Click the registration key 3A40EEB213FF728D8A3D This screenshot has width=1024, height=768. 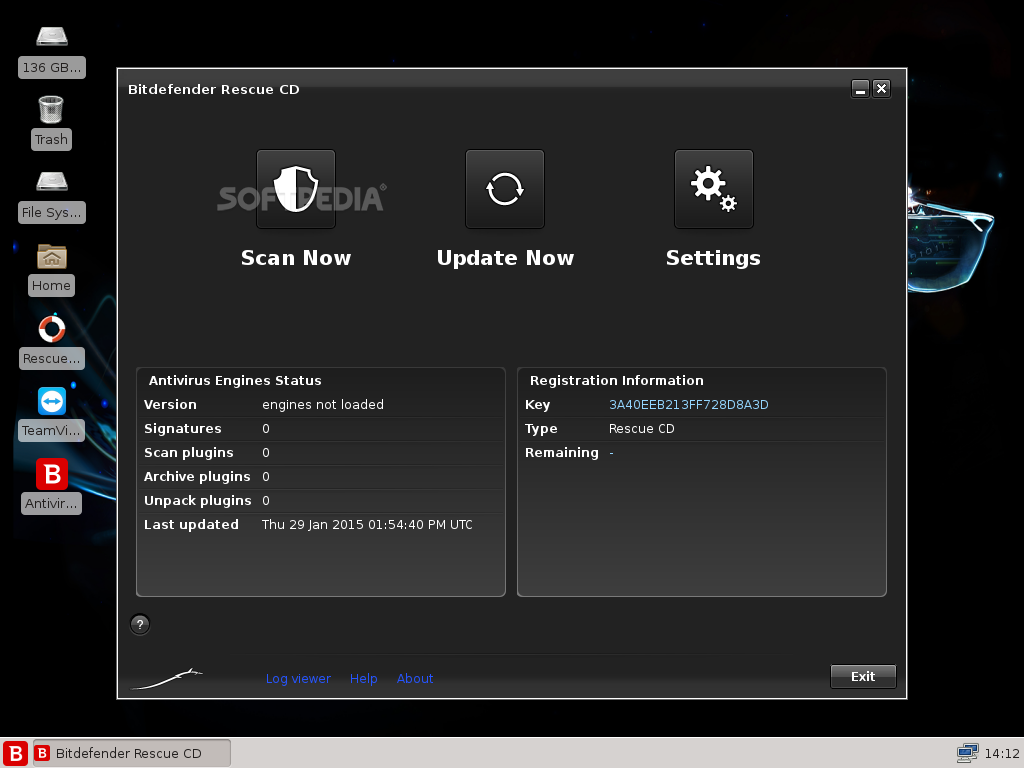click(688, 405)
